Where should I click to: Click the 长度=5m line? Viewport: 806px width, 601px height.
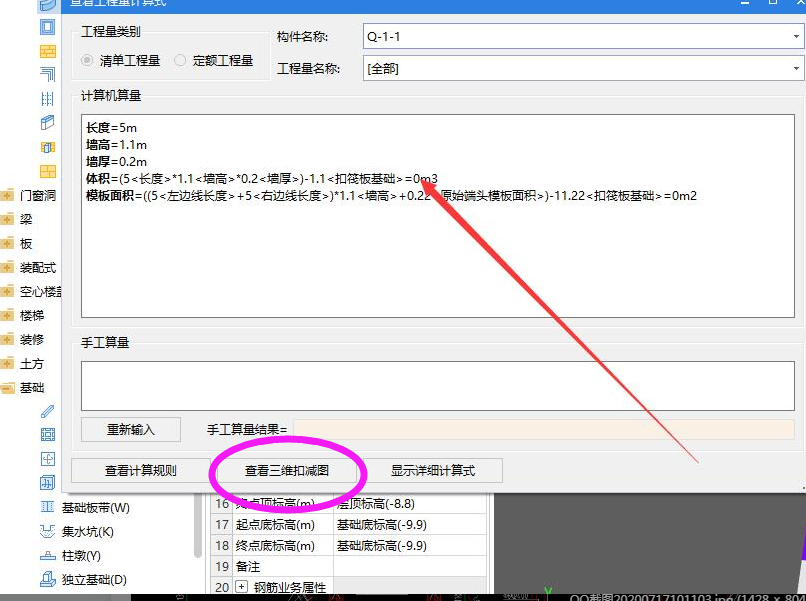(111, 128)
